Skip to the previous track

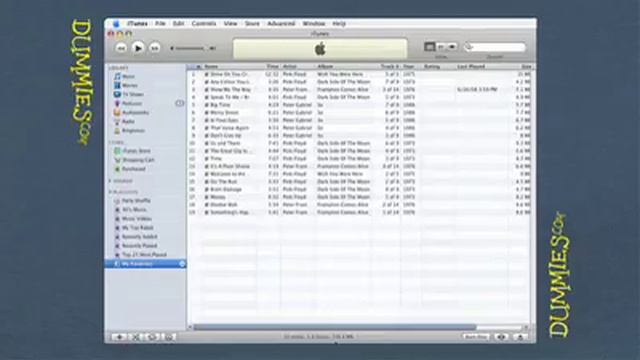121,48
